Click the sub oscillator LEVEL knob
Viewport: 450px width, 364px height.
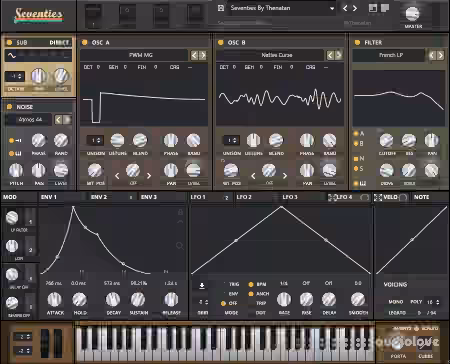[x=61, y=76]
